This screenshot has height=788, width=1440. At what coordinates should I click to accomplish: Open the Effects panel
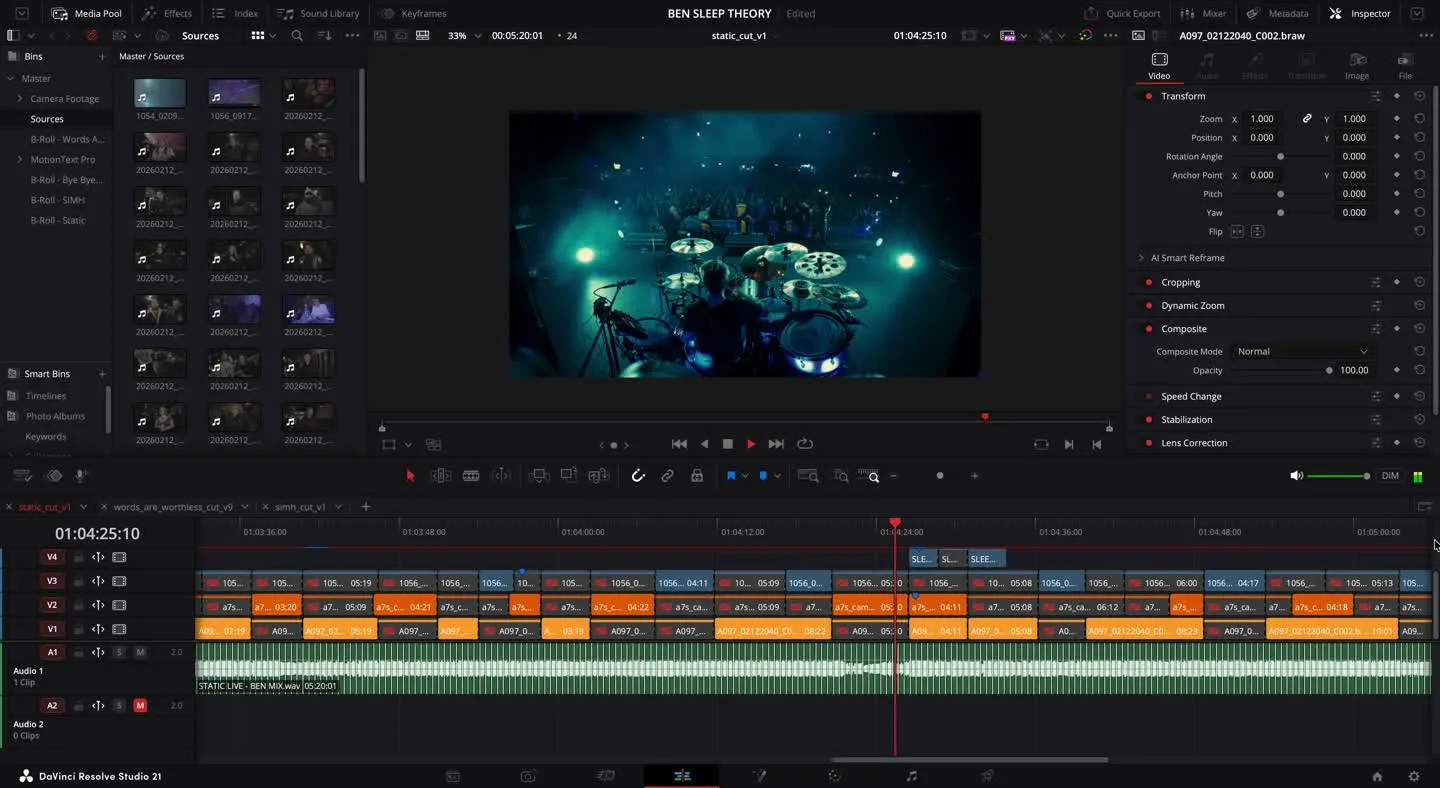tap(167, 13)
